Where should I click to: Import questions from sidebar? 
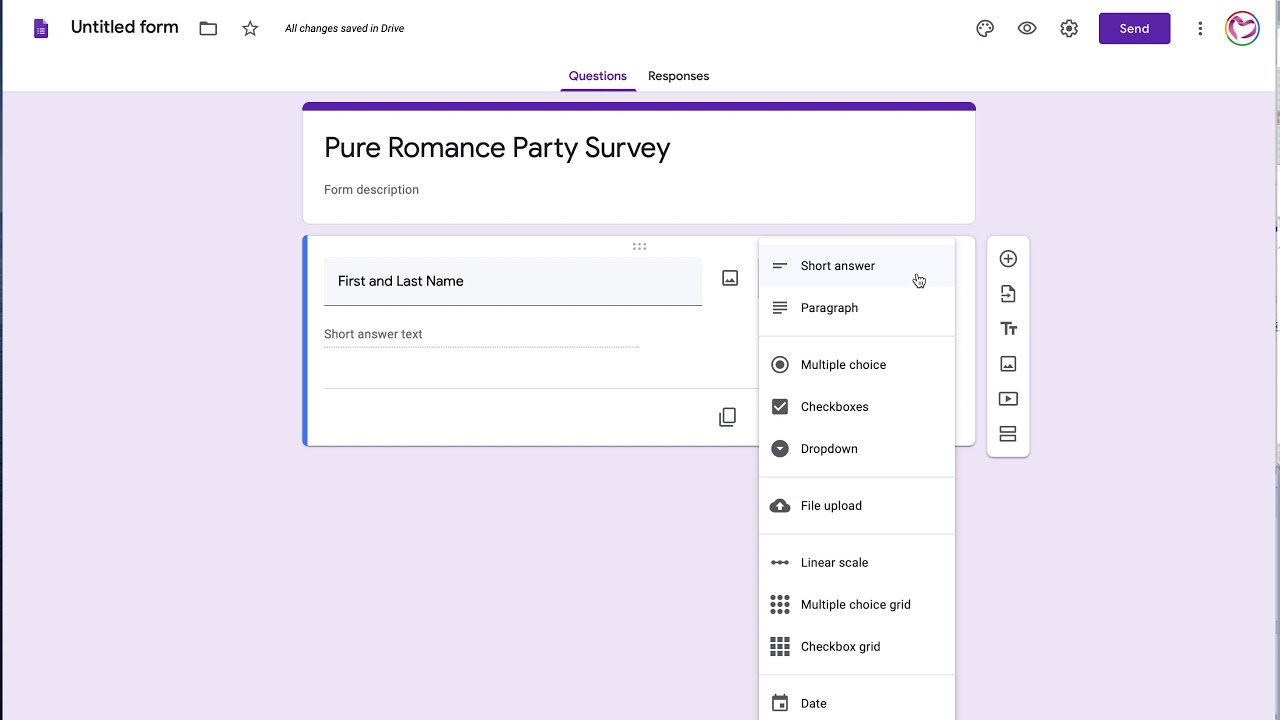pyautogui.click(x=1008, y=294)
